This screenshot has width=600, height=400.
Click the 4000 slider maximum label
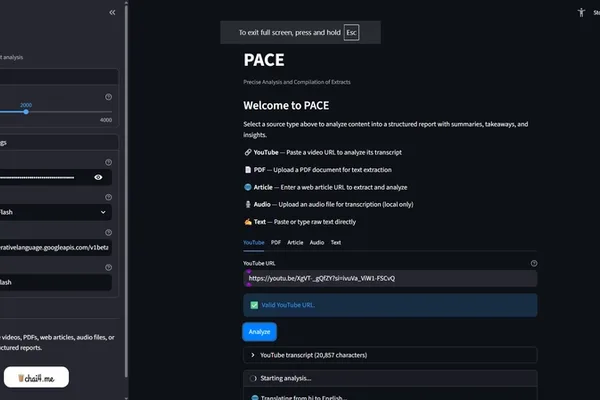tap(106, 120)
